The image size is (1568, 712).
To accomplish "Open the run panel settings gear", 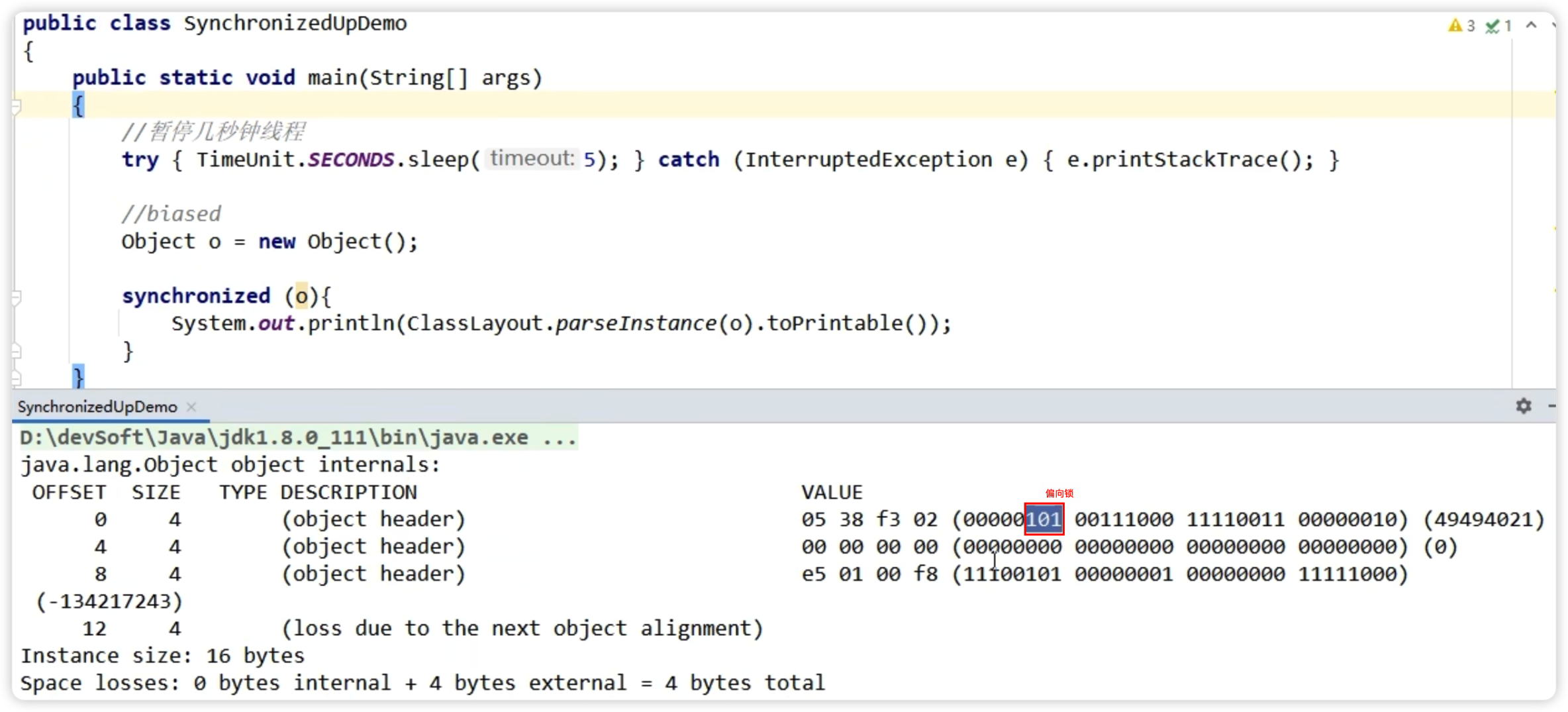I will (1523, 405).
